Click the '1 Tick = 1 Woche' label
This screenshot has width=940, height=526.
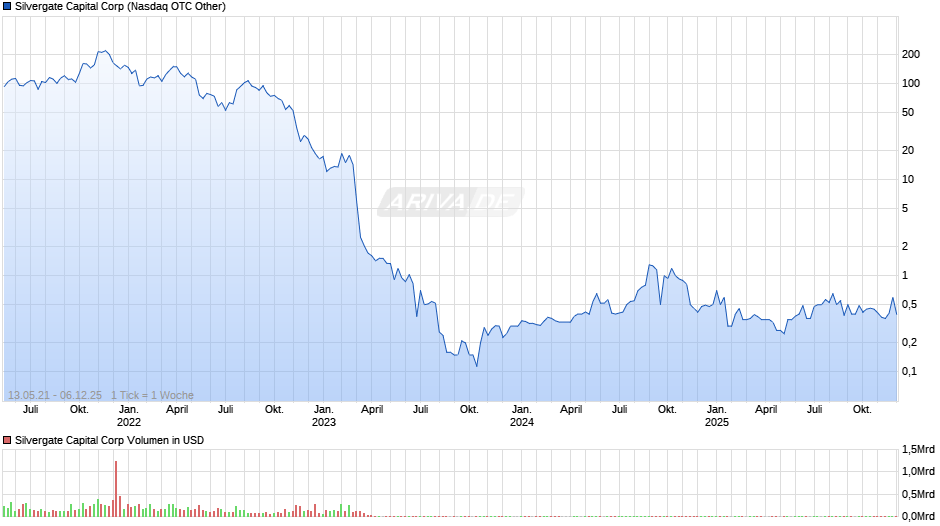pyautogui.click(x=152, y=395)
